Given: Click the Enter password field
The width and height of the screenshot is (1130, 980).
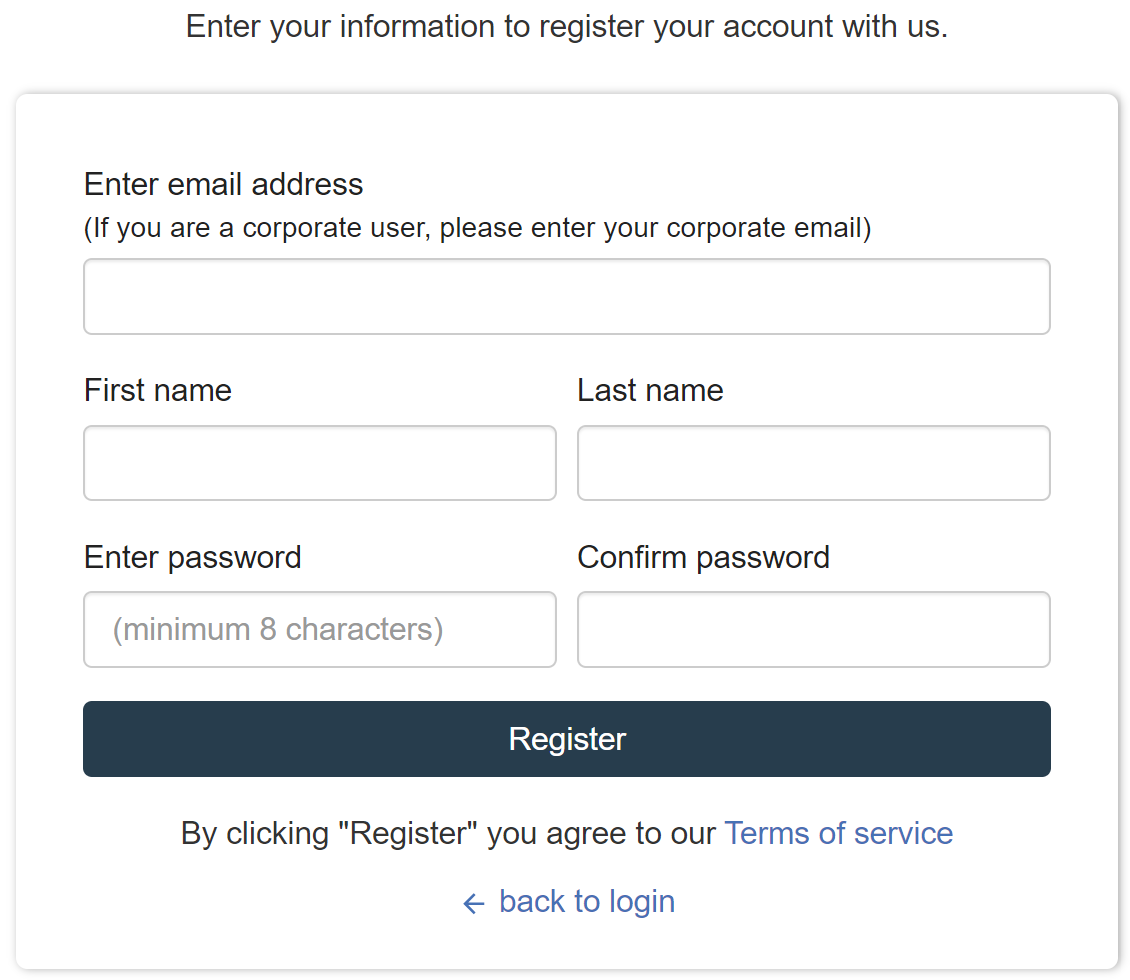Looking at the screenshot, I should coord(320,629).
